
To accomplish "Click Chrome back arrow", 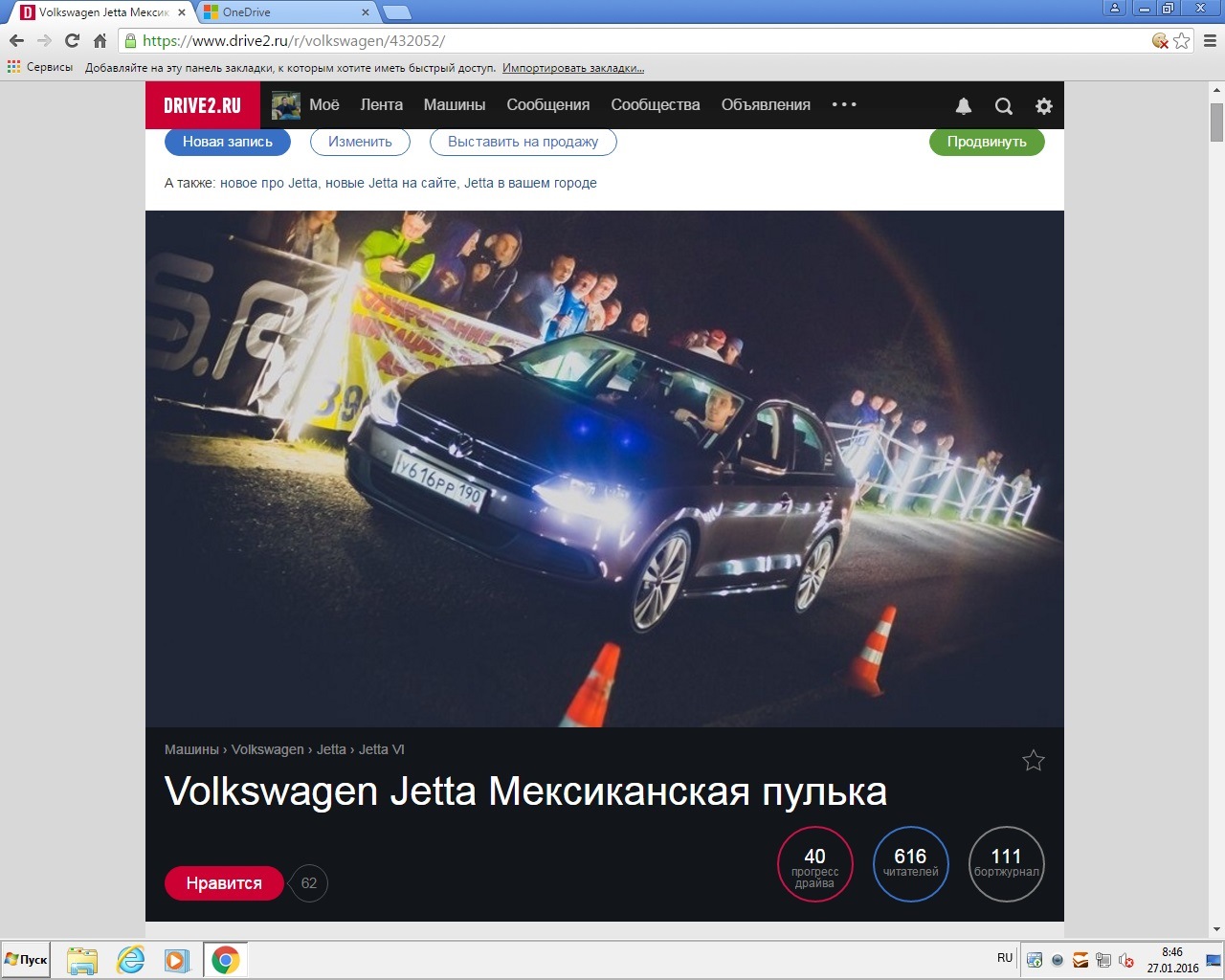I will pyautogui.click(x=16, y=40).
